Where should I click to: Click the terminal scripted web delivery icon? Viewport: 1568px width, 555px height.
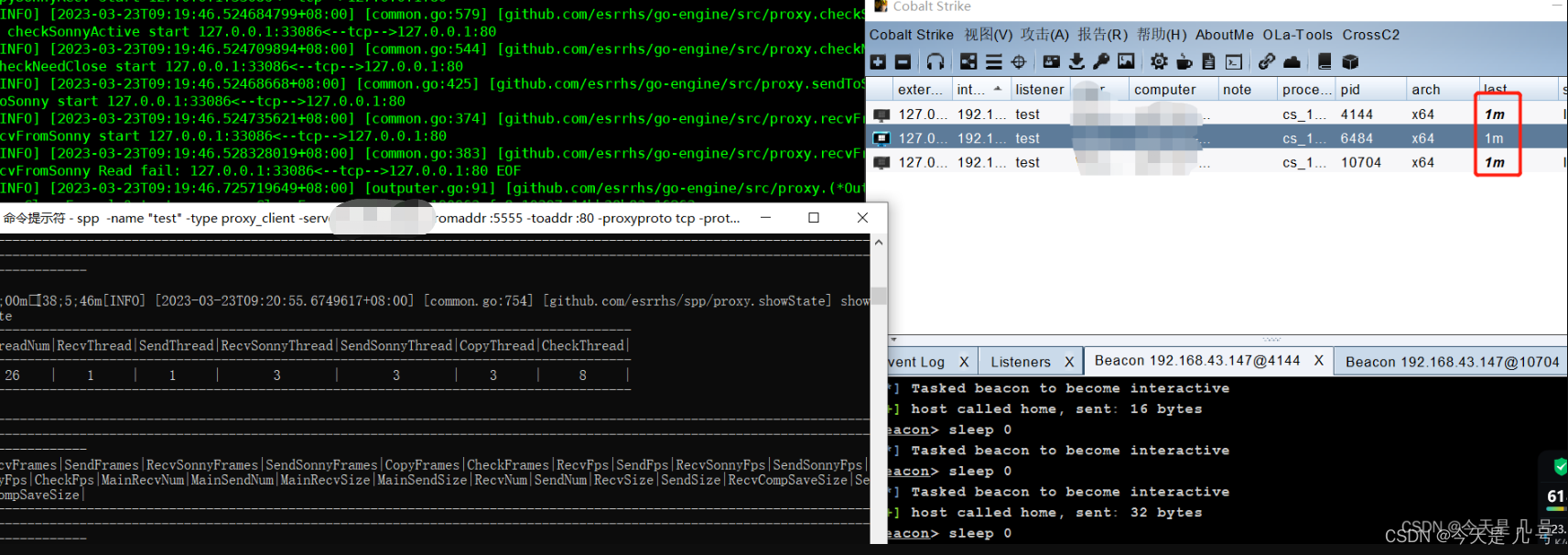[x=1234, y=61]
